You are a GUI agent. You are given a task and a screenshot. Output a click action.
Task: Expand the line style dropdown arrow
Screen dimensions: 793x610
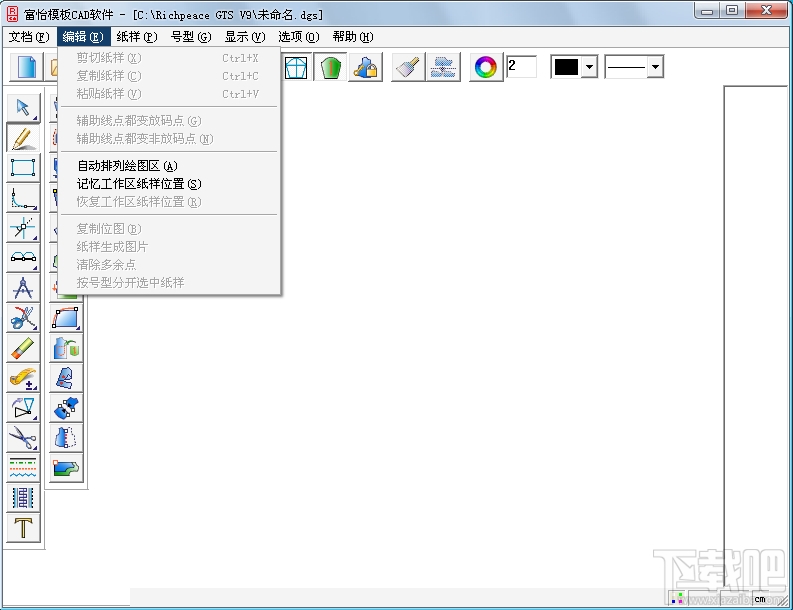pos(655,67)
